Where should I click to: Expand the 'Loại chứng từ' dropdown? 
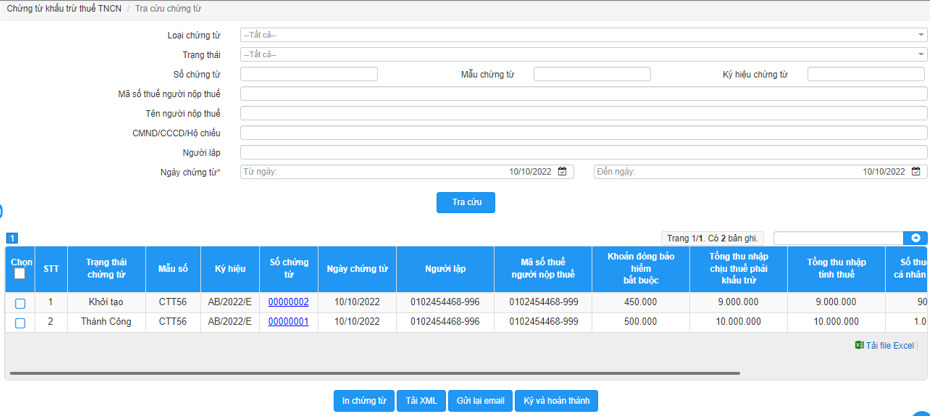[x=583, y=35]
